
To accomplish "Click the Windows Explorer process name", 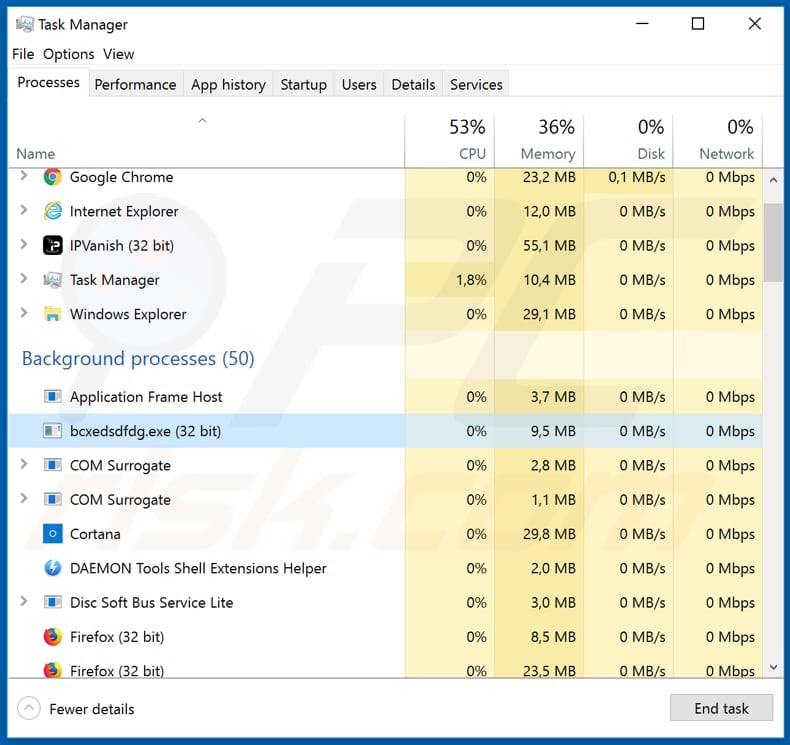I will point(128,314).
